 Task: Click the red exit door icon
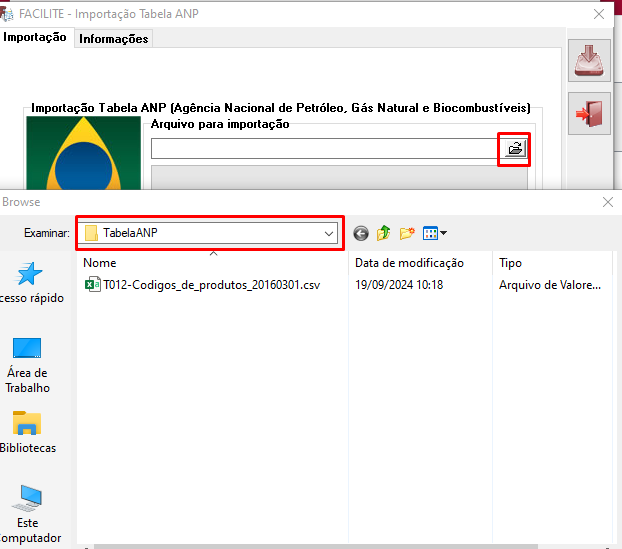click(589, 115)
